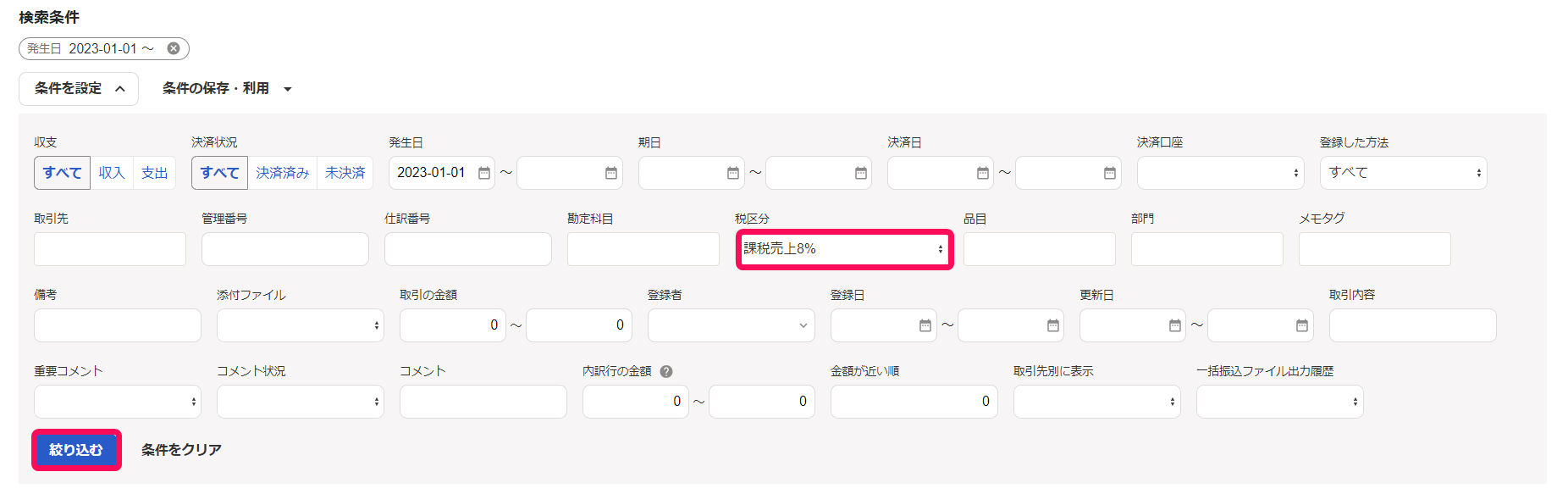Screen dimensions: 1568x494
Task: Open calendar for 期日 end date
Action: 861,173
